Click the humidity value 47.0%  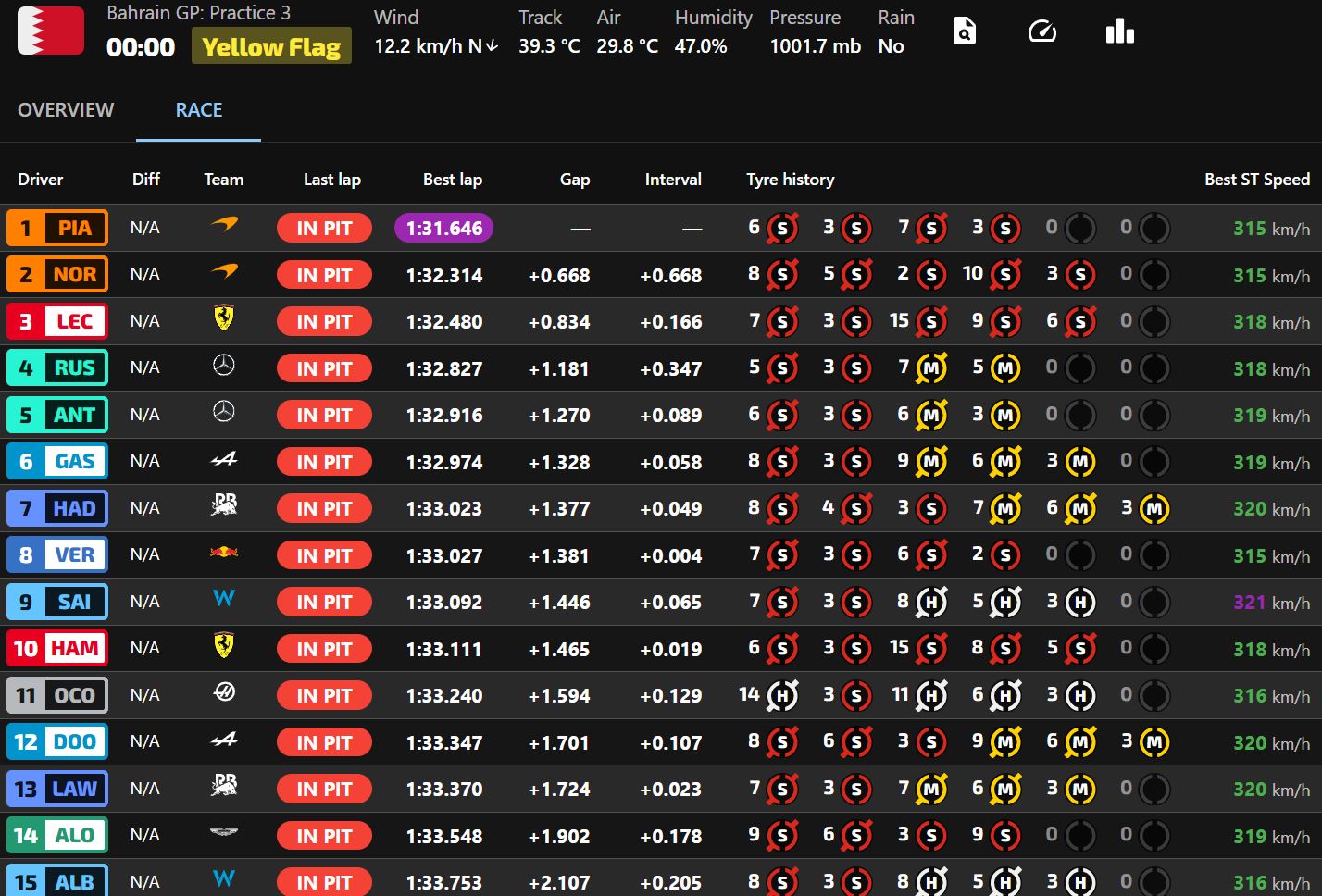701,46
